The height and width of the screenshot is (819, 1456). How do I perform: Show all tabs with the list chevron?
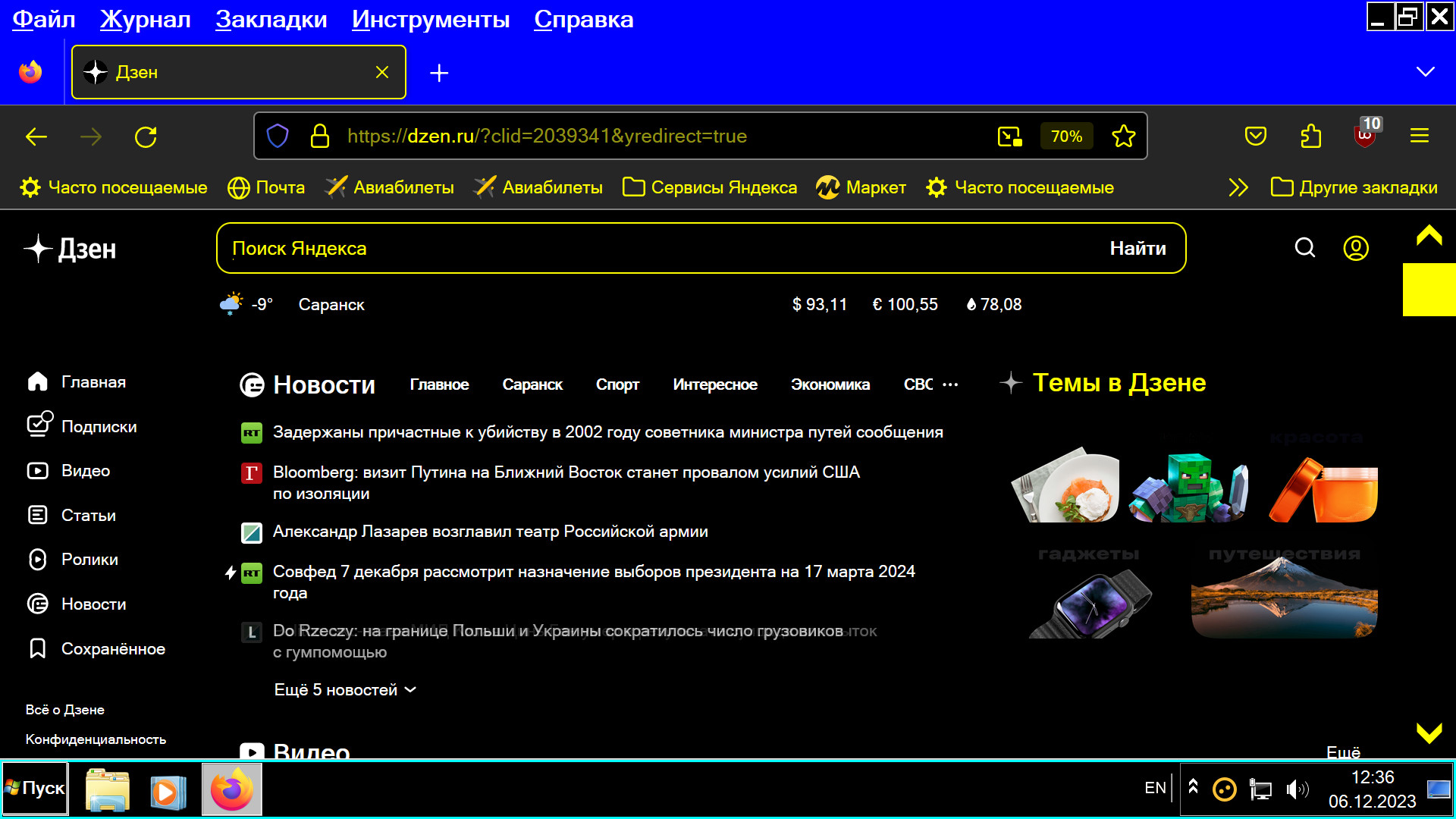point(1426,72)
